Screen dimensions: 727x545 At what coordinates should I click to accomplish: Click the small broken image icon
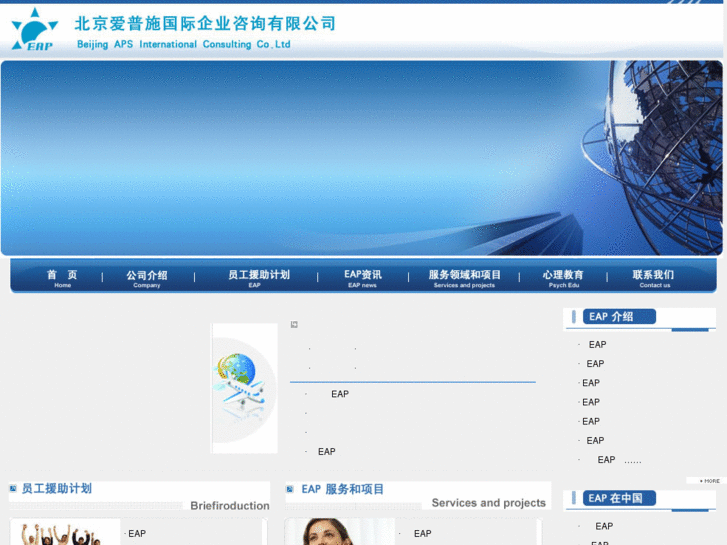tap(294, 324)
